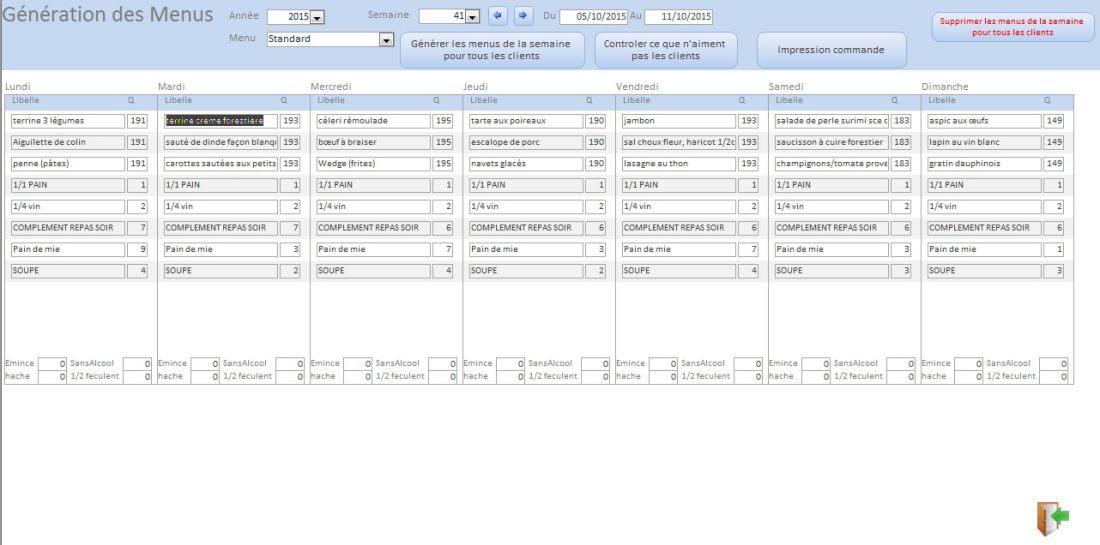Select Dimanche's gratin dauphinois entry
The image size is (1100, 545).
983,163
